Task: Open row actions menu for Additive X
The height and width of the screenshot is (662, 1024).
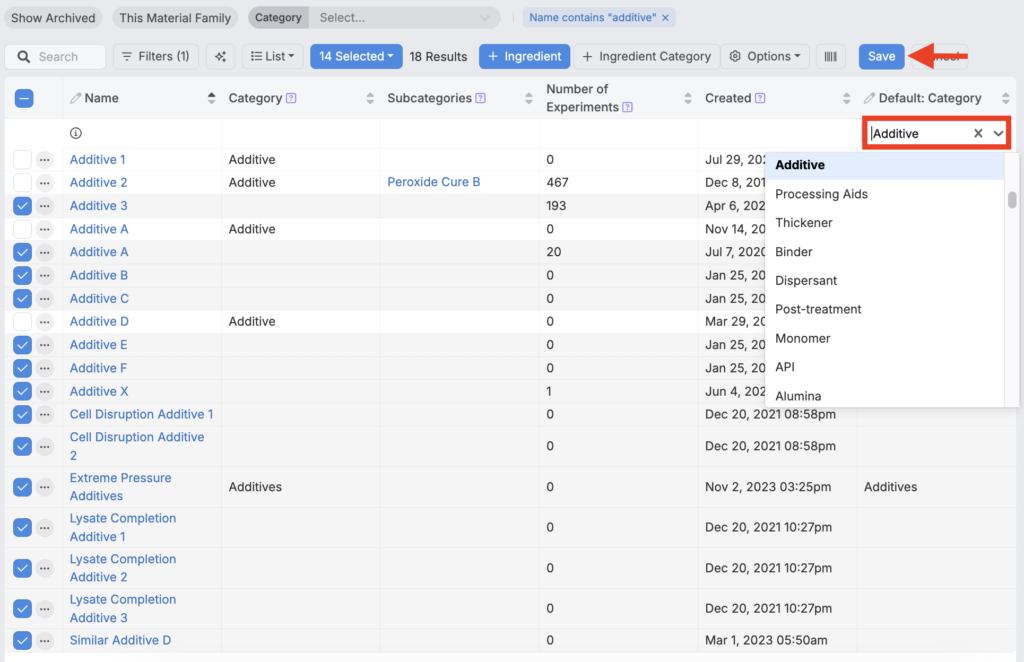Action: [x=45, y=392]
